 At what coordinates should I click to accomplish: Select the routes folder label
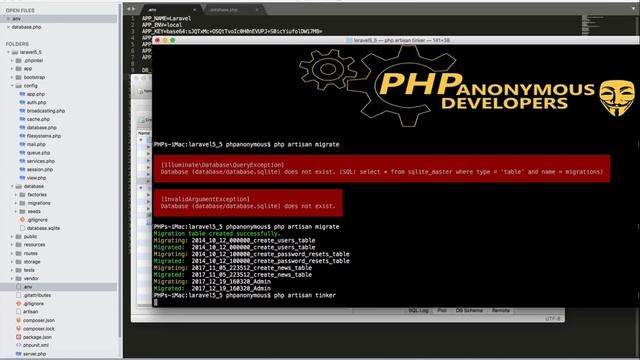pyautogui.click(x=30, y=253)
